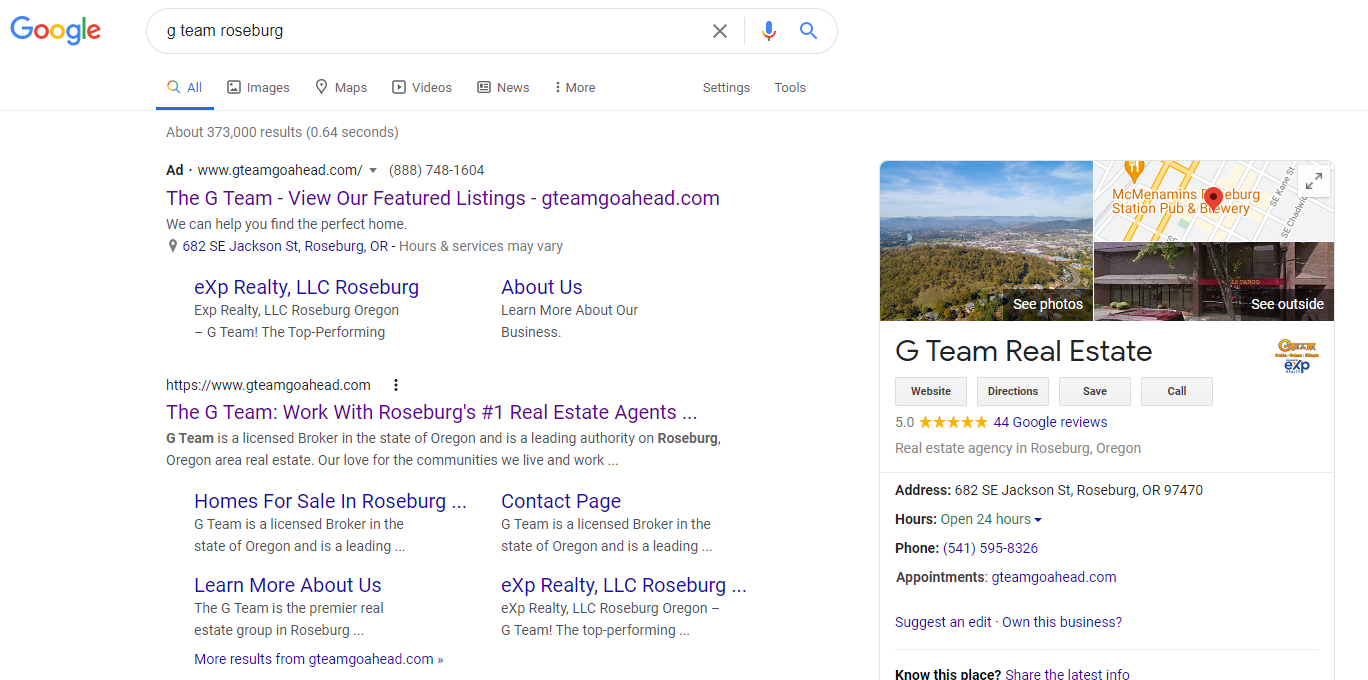Screen dimensions: 1368x680
Task: Click the blue magnifier search icon
Action: click(x=809, y=31)
